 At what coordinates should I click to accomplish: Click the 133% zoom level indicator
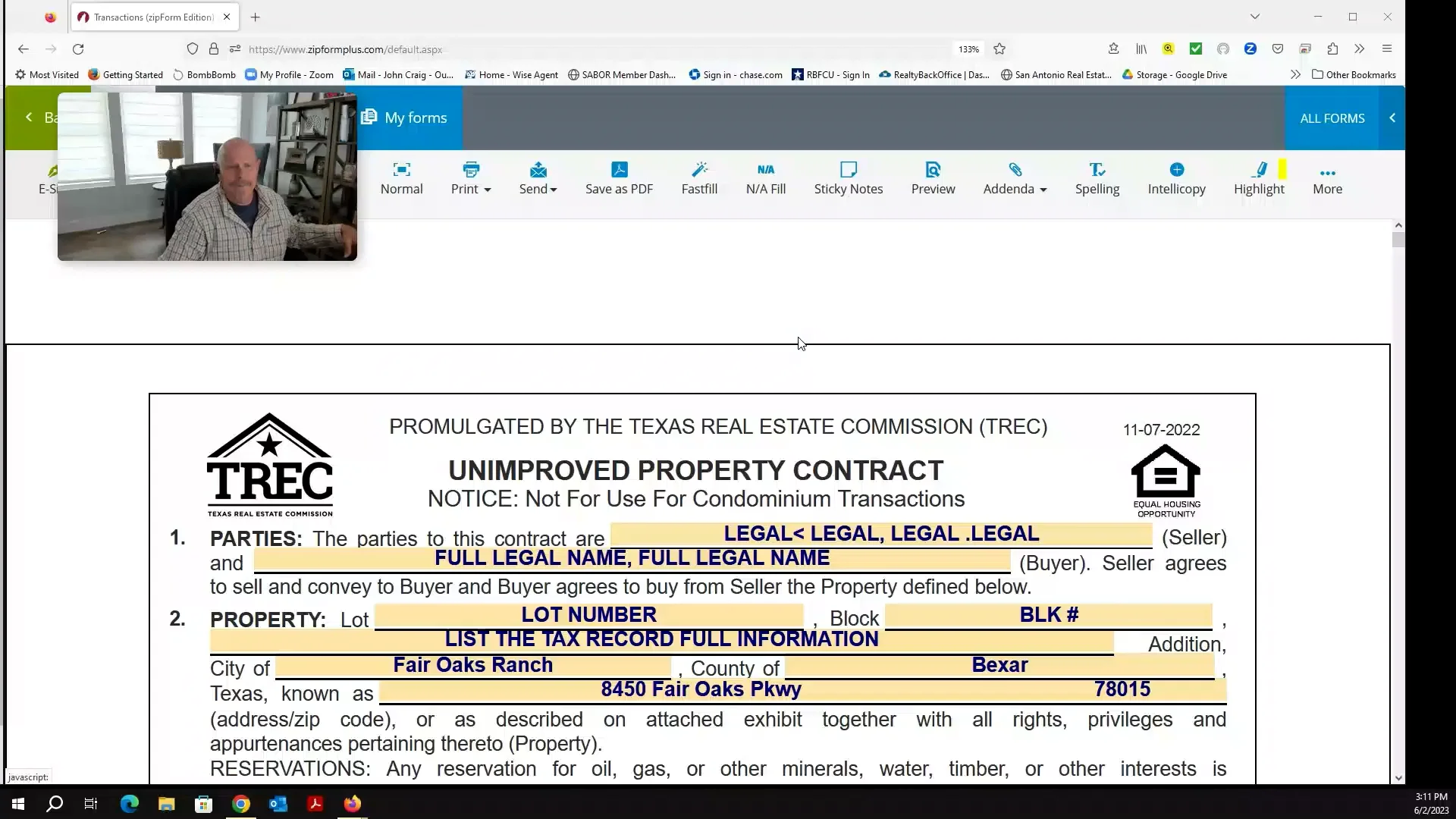968,49
